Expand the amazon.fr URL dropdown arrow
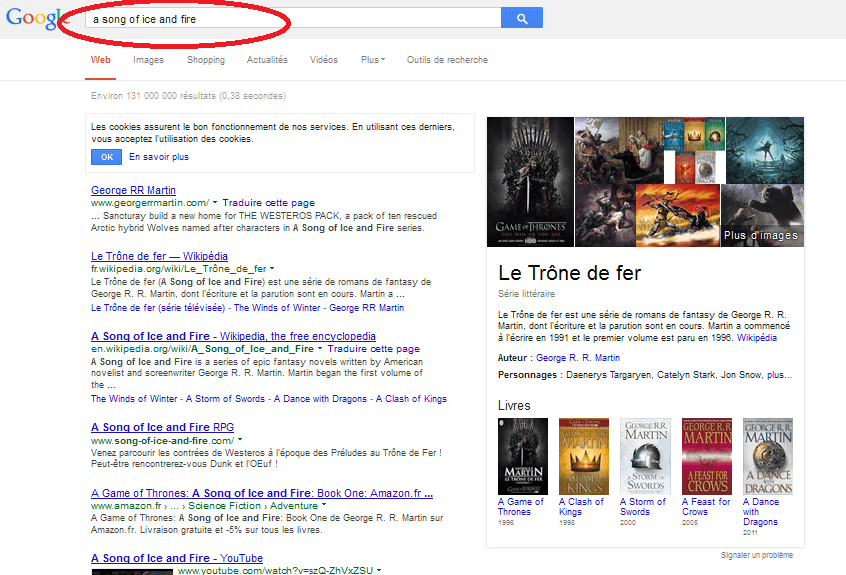The width and height of the screenshot is (846, 575). point(324,505)
